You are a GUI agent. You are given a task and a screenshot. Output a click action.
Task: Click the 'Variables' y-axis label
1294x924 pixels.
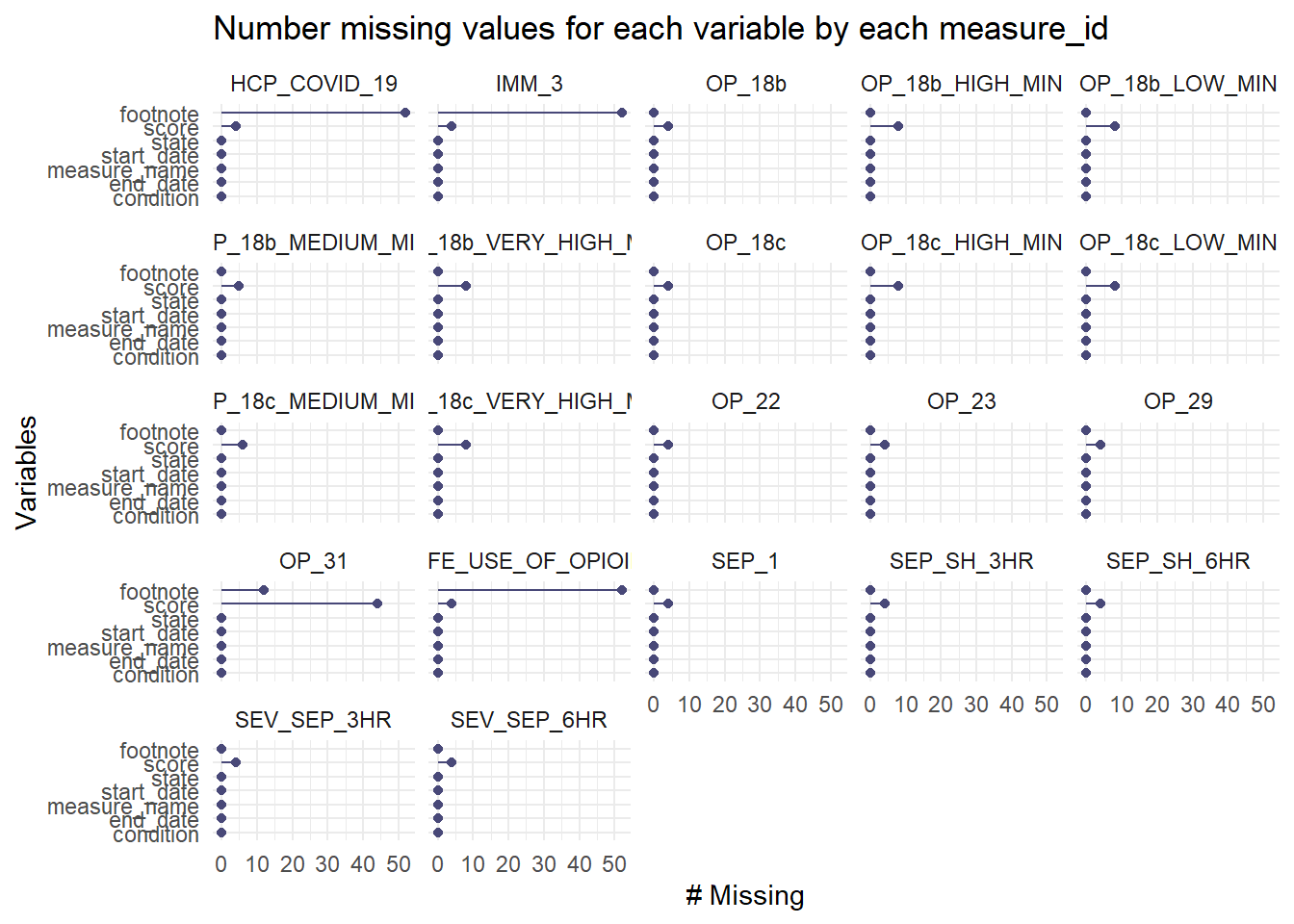pyautogui.click(x=27, y=473)
